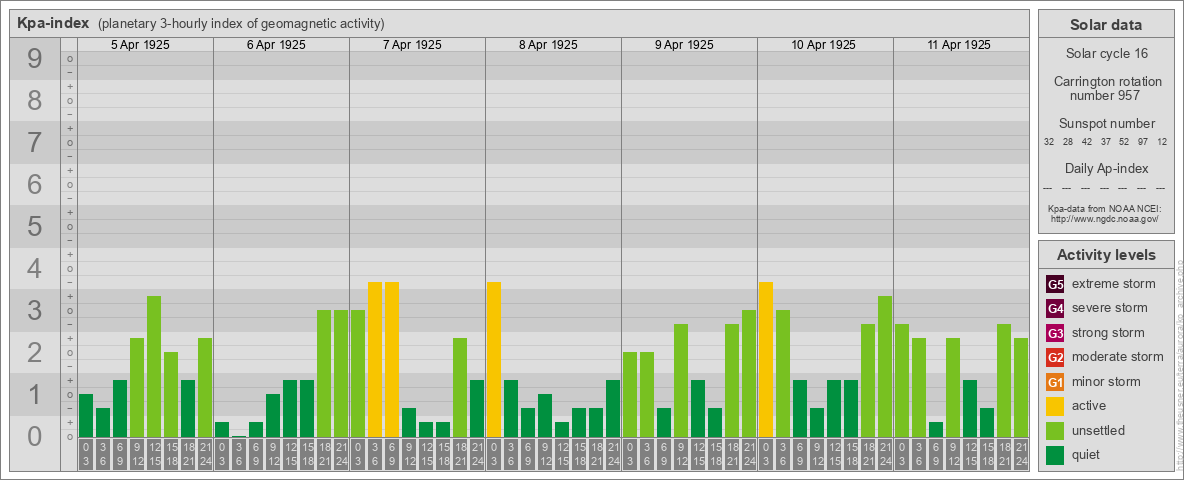The width and height of the screenshot is (1184, 480).
Task: Click the Solar cycle 16 text
Action: (x=1106, y=54)
